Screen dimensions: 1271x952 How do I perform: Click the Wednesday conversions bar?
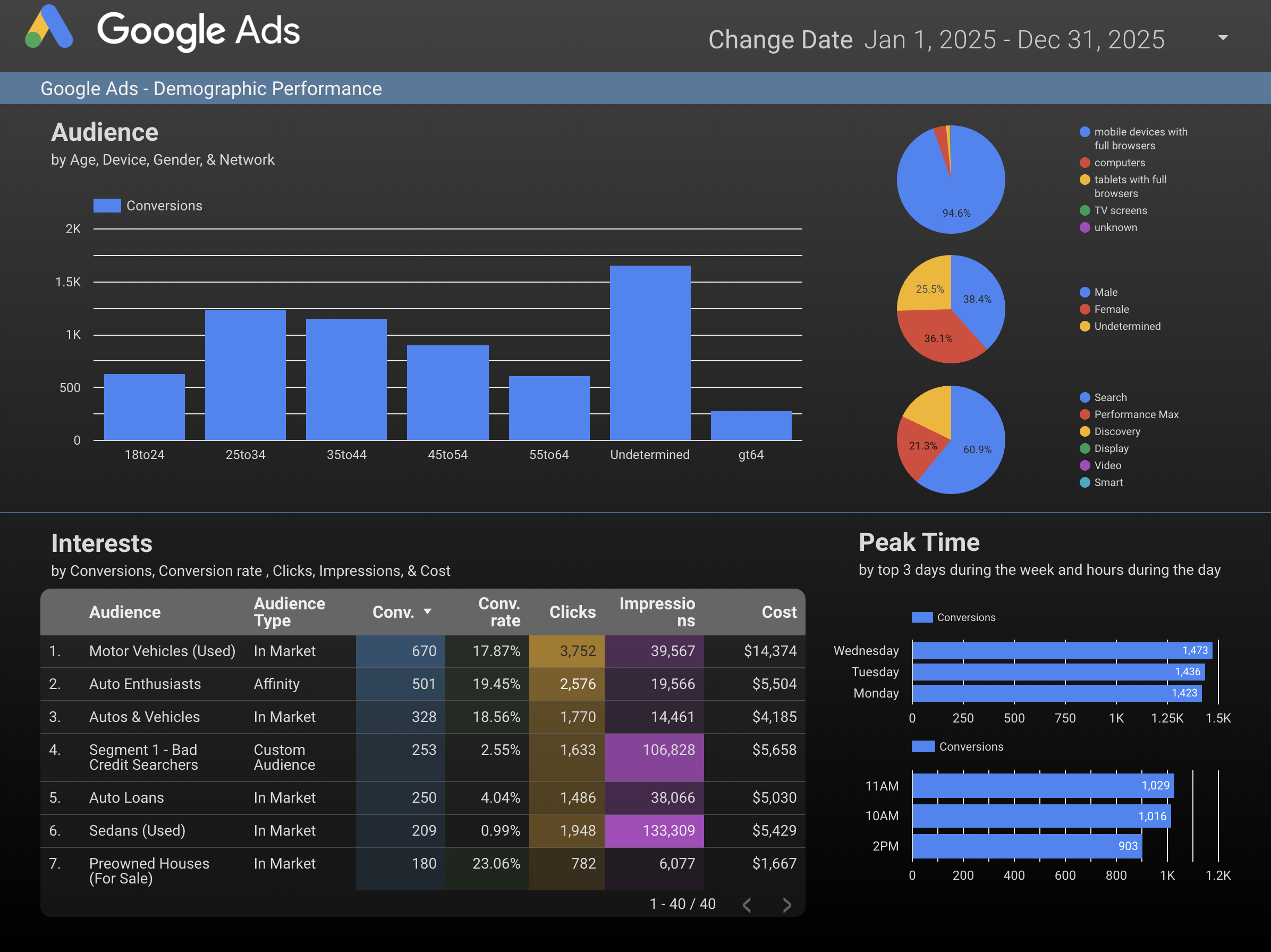click(1061, 650)
